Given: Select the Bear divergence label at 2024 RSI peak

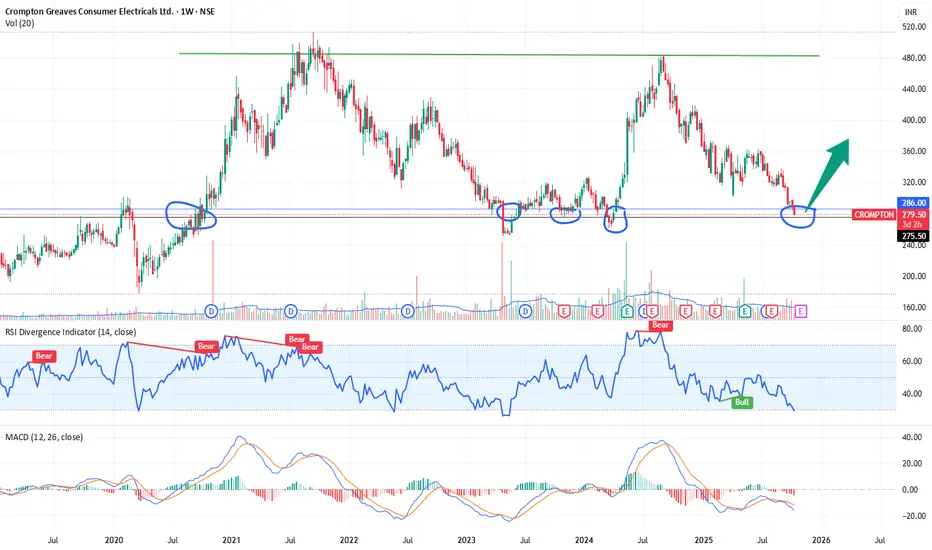Looking at the screenshot, I should (x=660, y=325).
